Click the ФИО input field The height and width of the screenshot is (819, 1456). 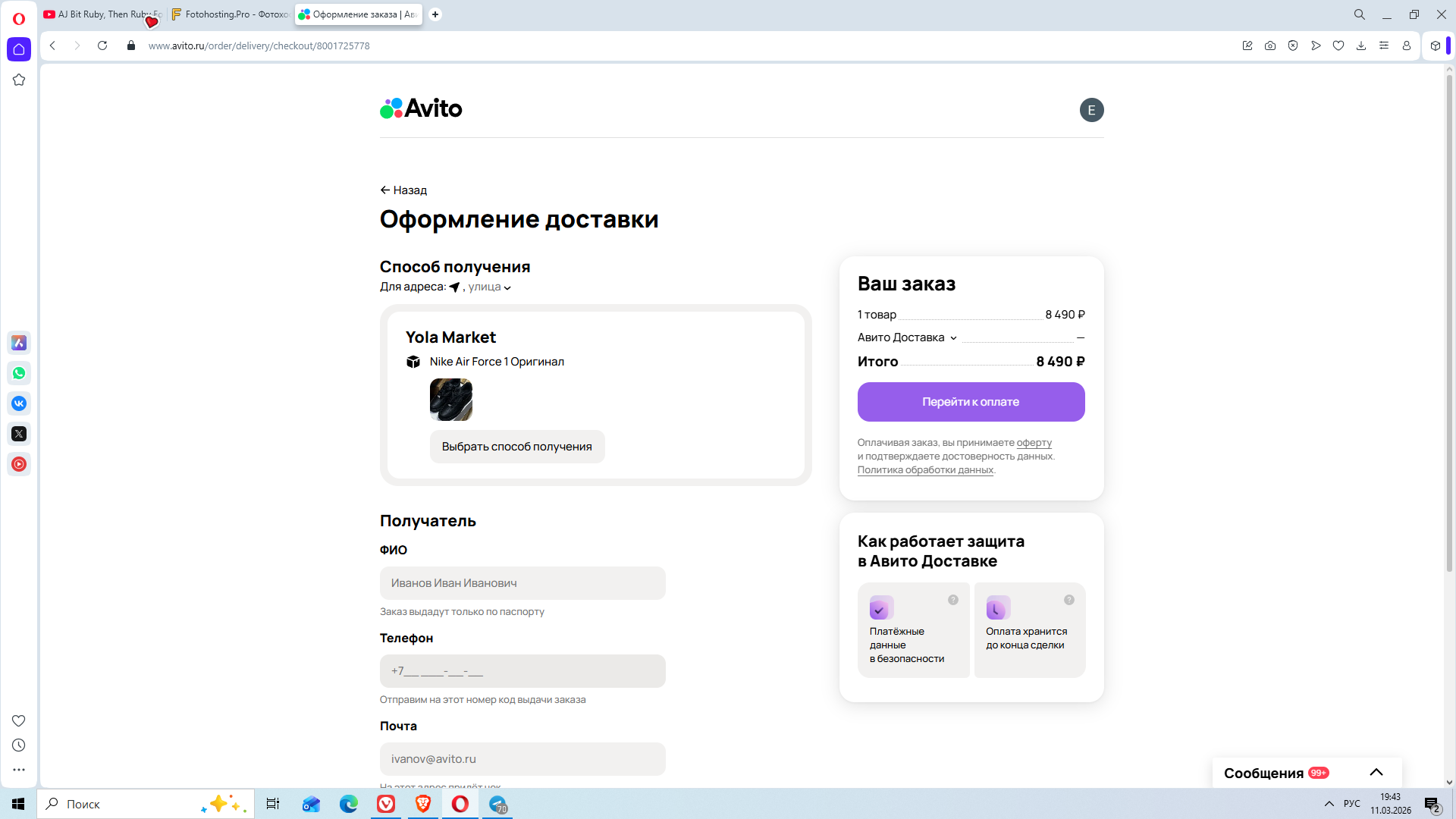pyautogui.click(x=522, y=583)
